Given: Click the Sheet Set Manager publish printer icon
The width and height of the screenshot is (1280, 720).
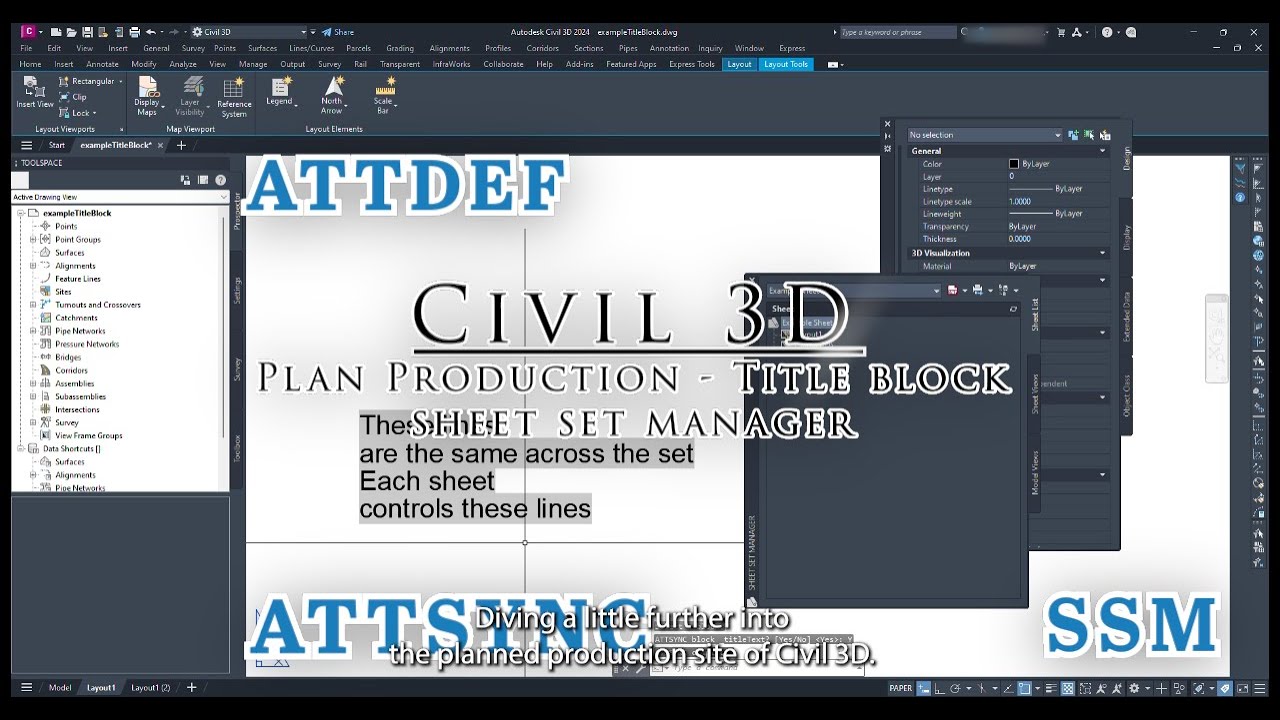Looking at the screenshot, I should 978,290.
